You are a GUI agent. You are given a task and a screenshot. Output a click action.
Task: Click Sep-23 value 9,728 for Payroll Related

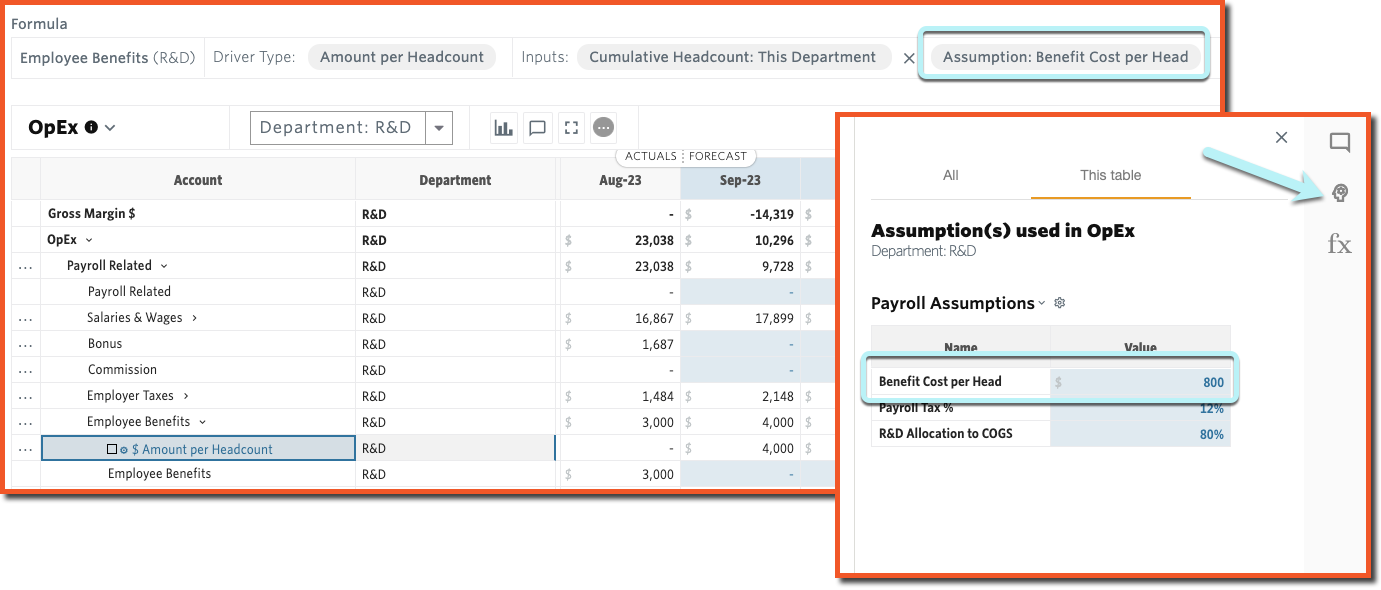[x=740, y=266]
